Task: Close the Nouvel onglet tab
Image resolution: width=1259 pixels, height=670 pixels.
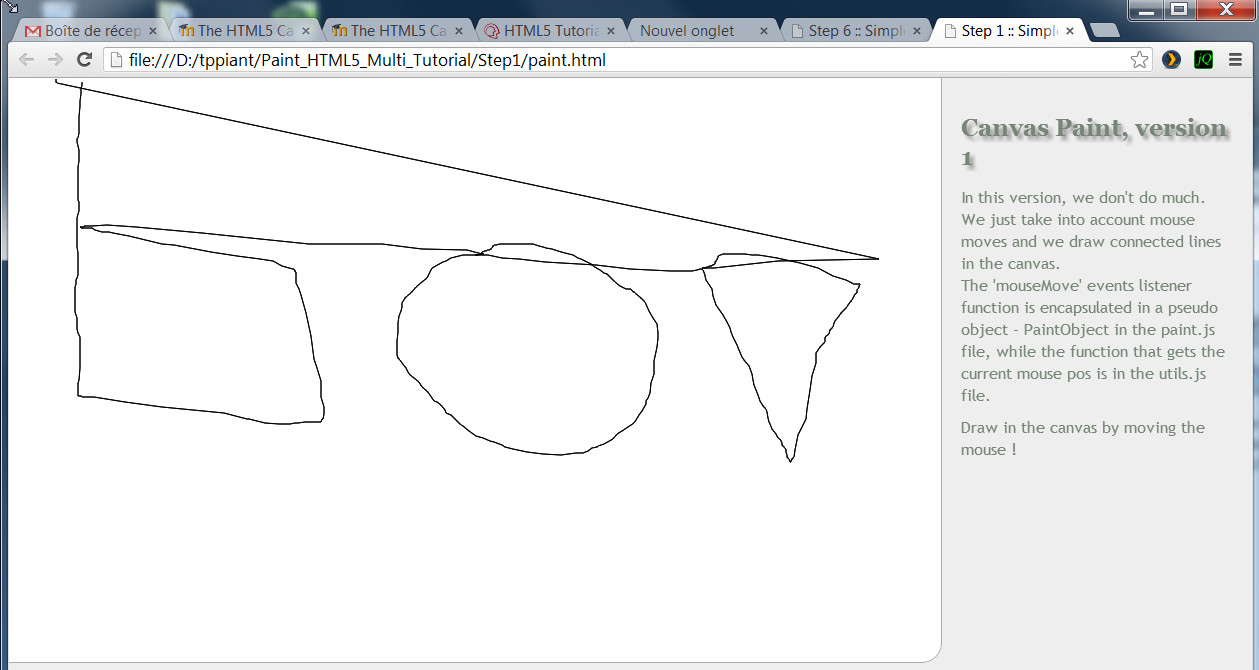Action: pos(763,30)
